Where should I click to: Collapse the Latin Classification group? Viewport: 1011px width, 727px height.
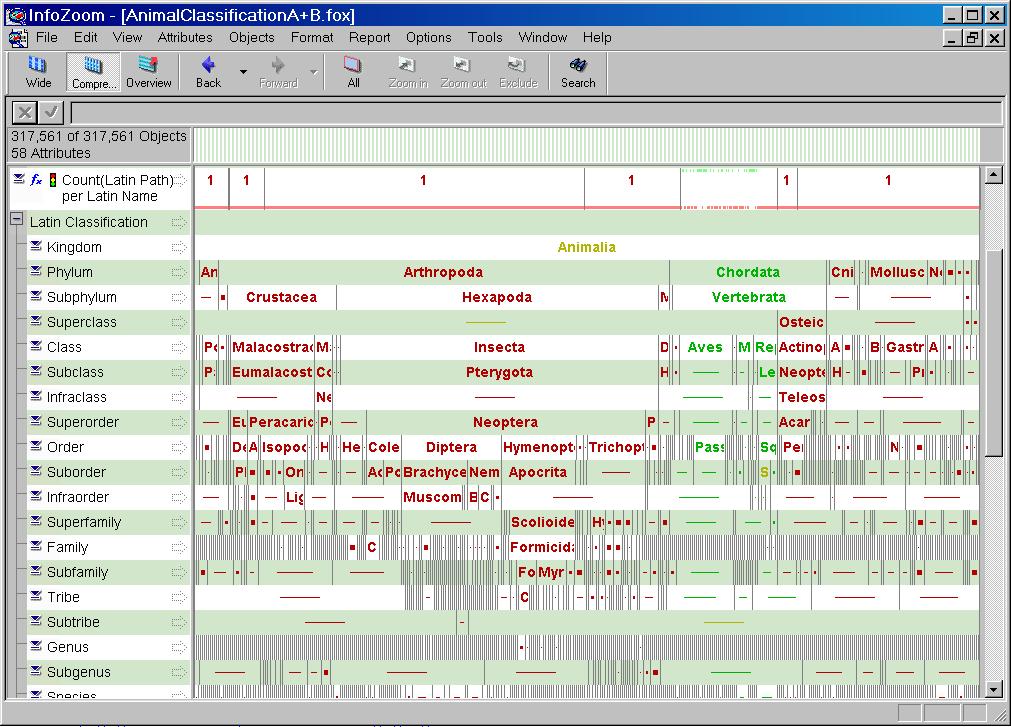pos(16,221)
